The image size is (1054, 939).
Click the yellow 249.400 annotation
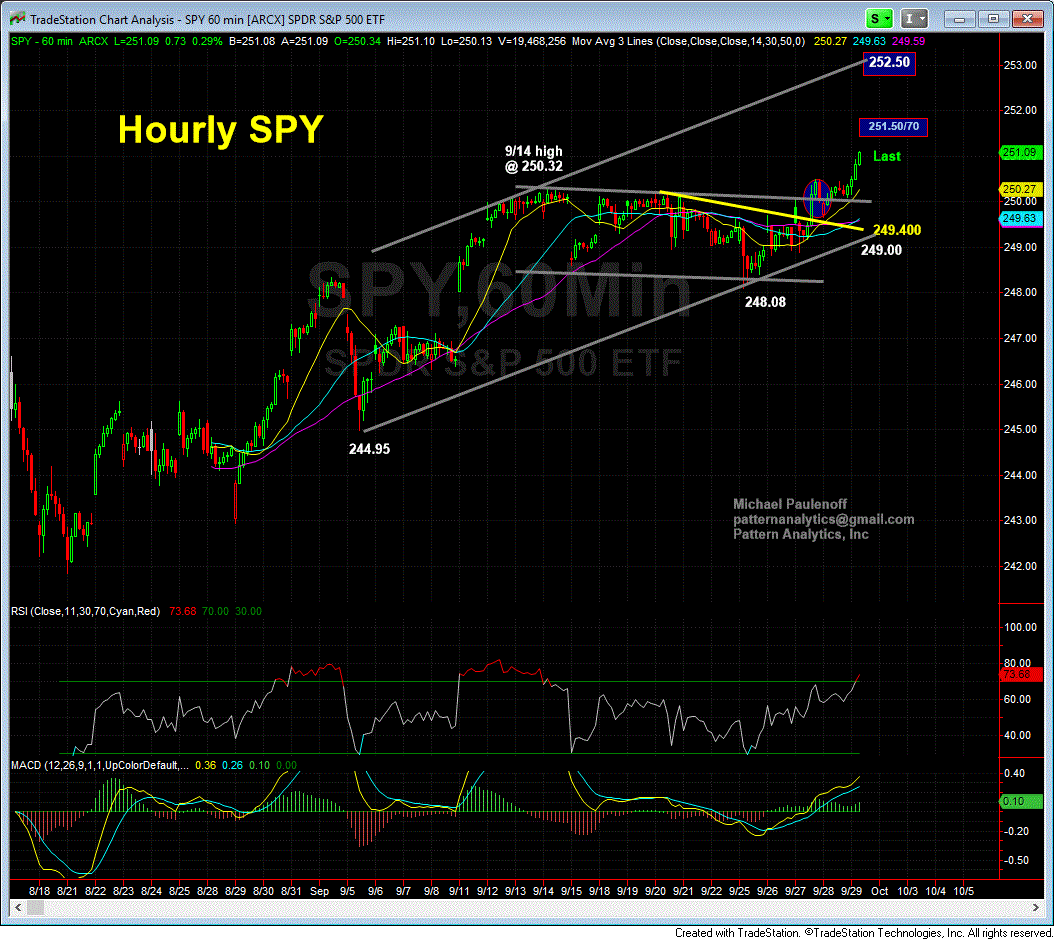coord(897,230)
